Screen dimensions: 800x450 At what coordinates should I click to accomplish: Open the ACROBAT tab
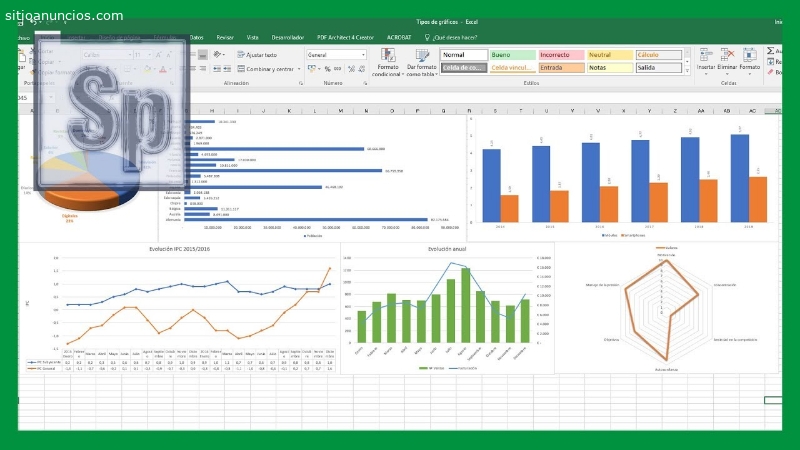point(399,38)
